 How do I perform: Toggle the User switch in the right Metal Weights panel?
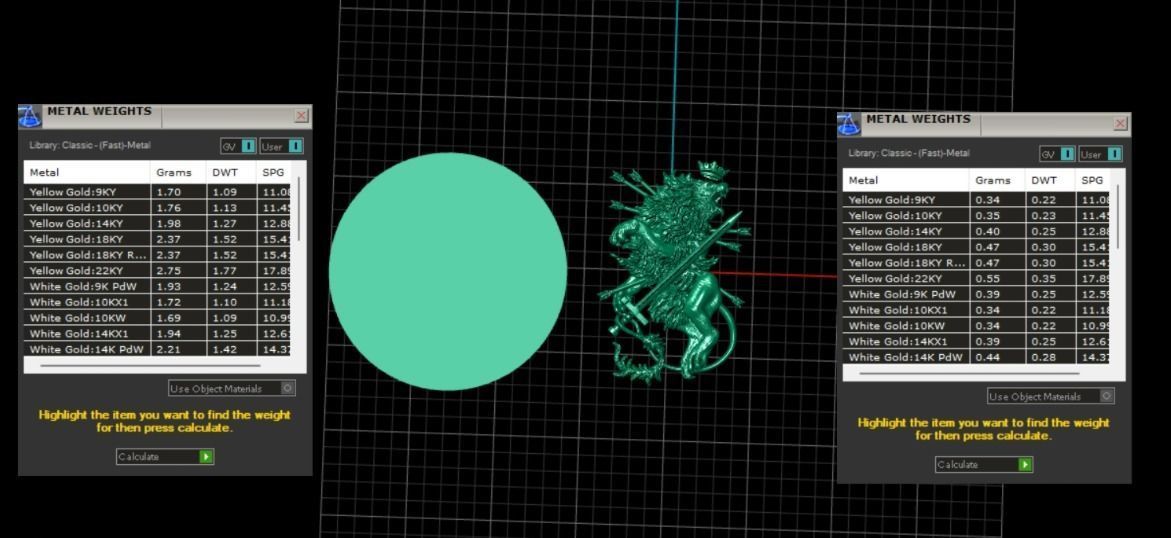point(1101,154)
